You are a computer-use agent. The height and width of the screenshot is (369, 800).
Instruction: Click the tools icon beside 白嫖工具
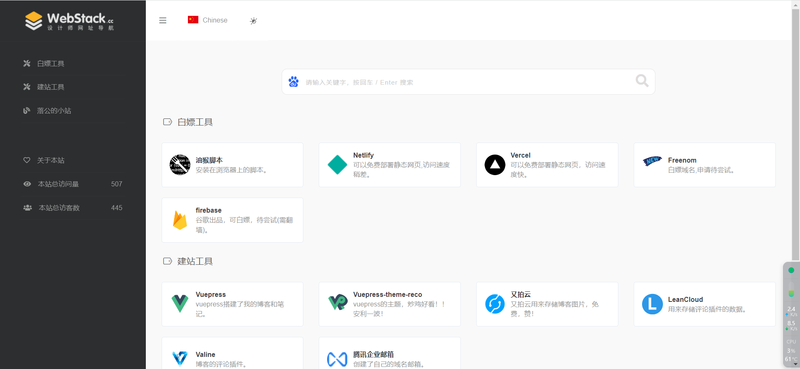[27, 64]
